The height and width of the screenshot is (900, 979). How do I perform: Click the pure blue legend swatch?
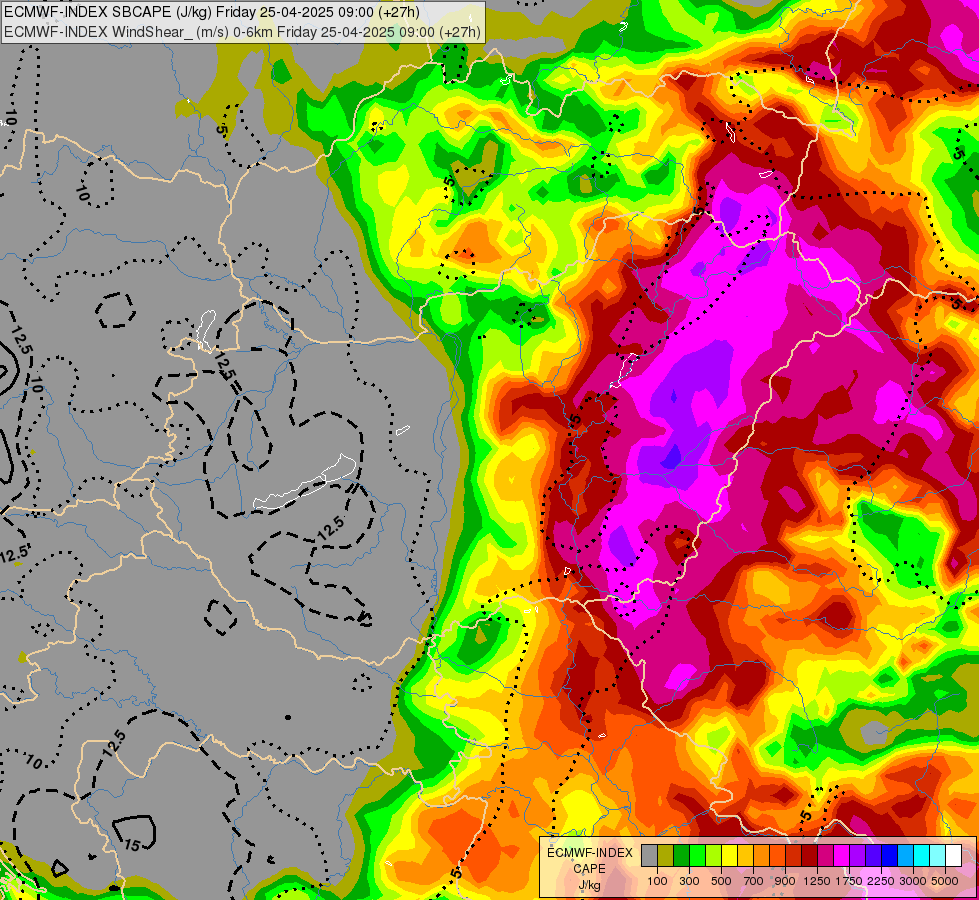tap(889, 856)
